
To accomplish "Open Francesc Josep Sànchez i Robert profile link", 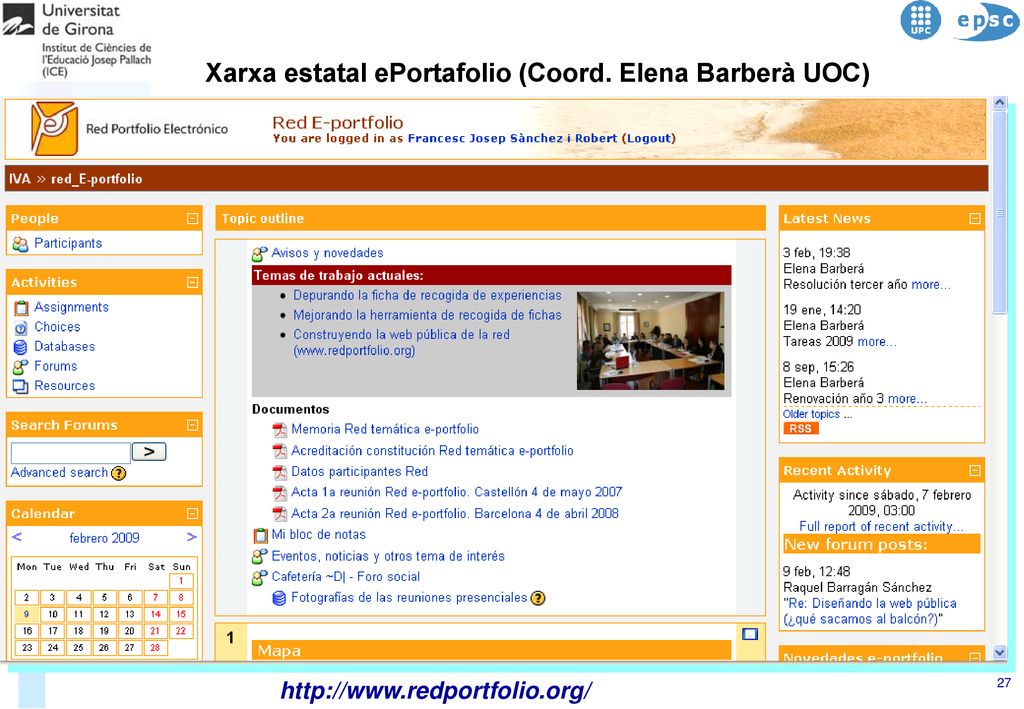I will click(512, 138).
